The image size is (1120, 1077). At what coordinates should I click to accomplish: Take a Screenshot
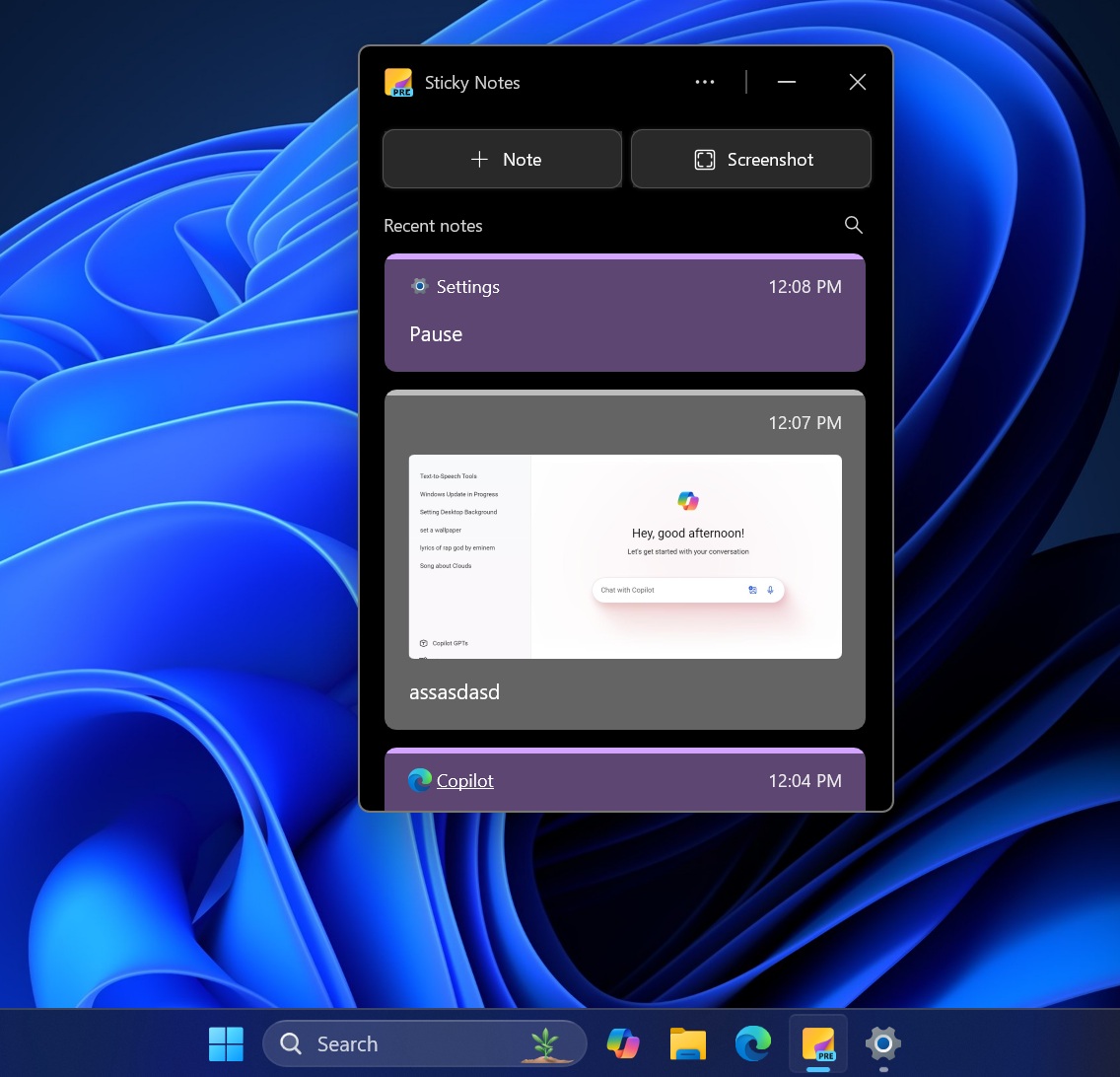point(751,159)
